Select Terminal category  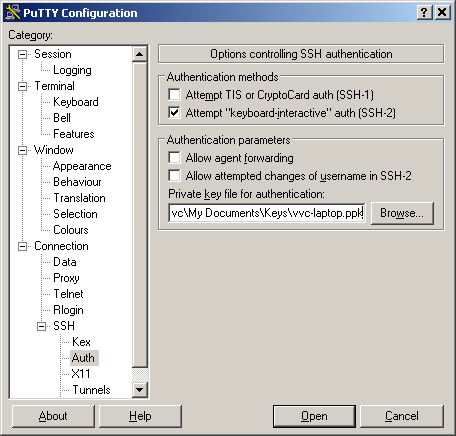click(x=54, y=86)
